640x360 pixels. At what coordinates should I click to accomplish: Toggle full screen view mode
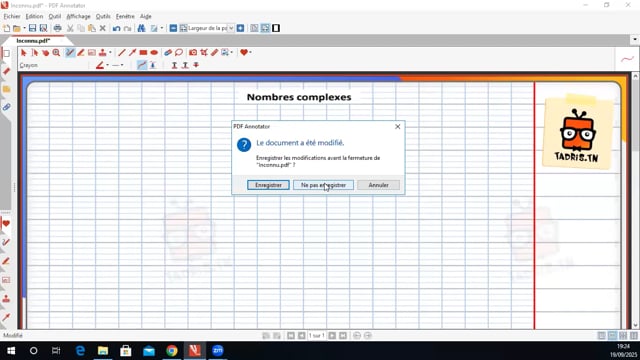point(276,28)
